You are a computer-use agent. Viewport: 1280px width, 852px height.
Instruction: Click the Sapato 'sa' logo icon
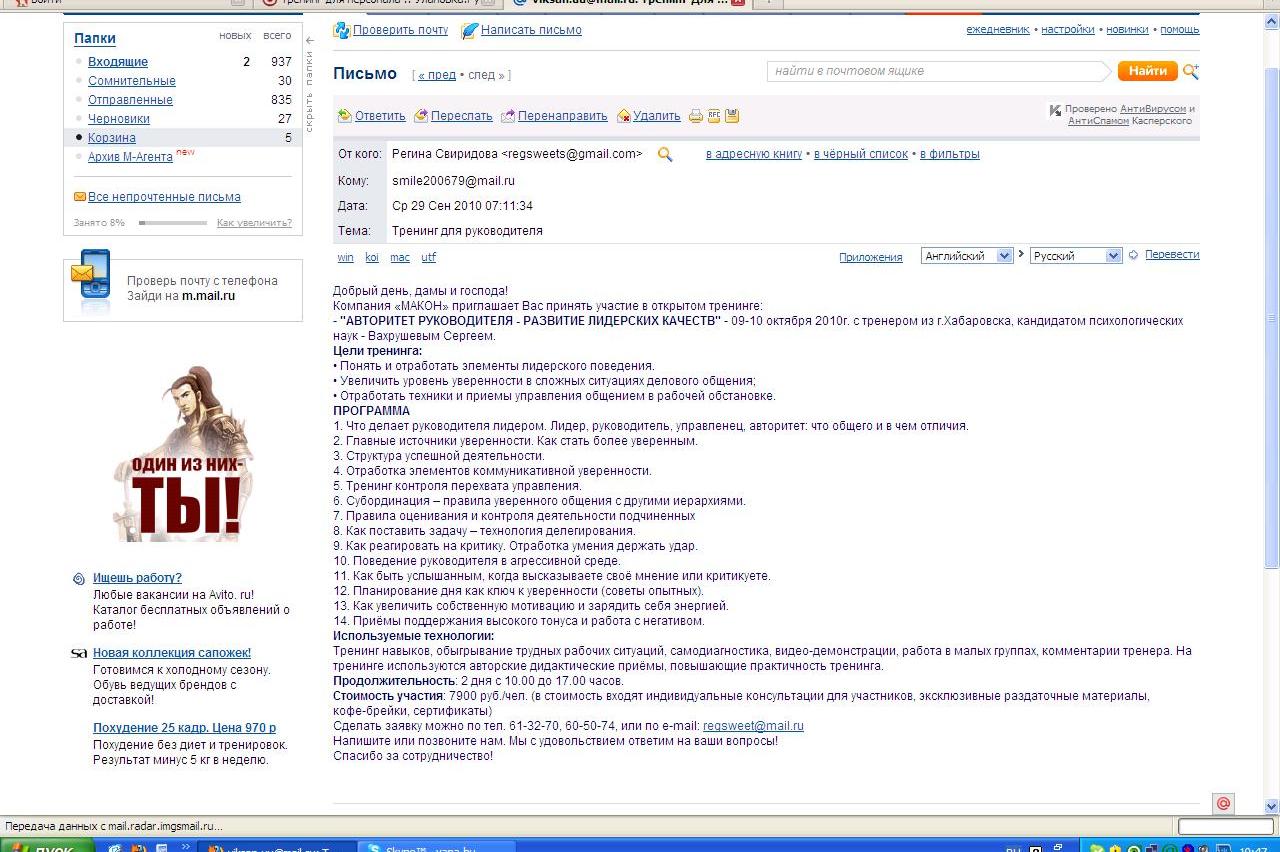[79, 653]
